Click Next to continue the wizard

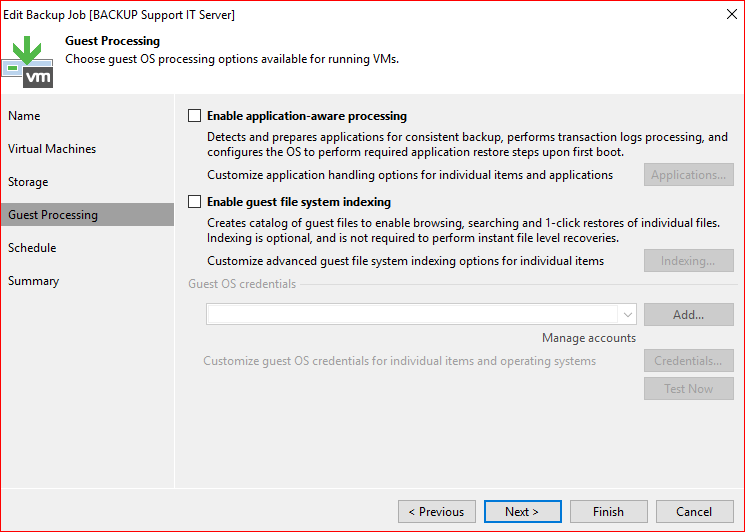522,512
